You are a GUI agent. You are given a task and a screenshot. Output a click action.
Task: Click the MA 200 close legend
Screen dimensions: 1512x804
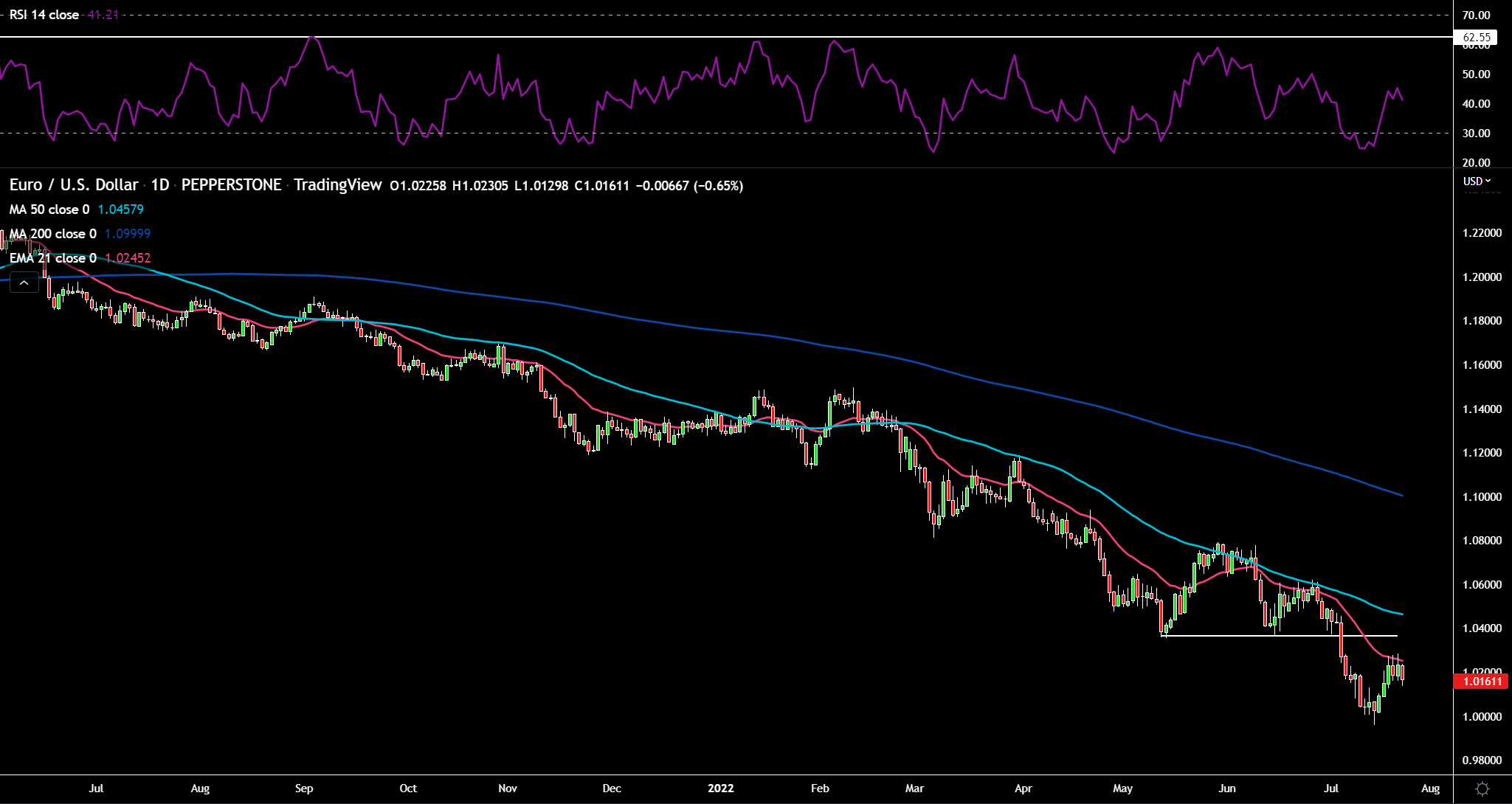point(52,234)
